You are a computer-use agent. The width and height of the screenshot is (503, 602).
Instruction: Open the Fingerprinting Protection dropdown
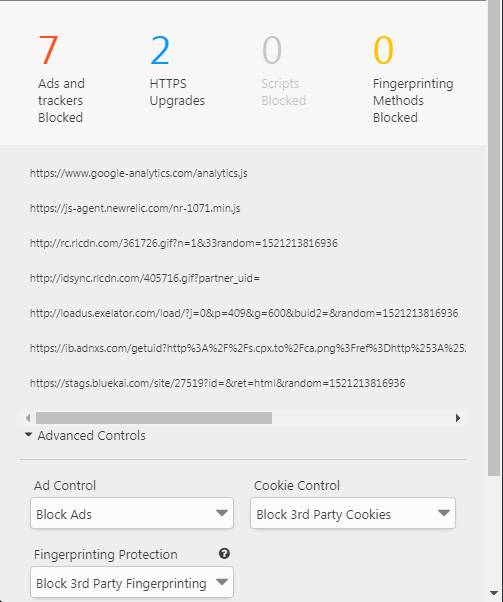[132, 582]
